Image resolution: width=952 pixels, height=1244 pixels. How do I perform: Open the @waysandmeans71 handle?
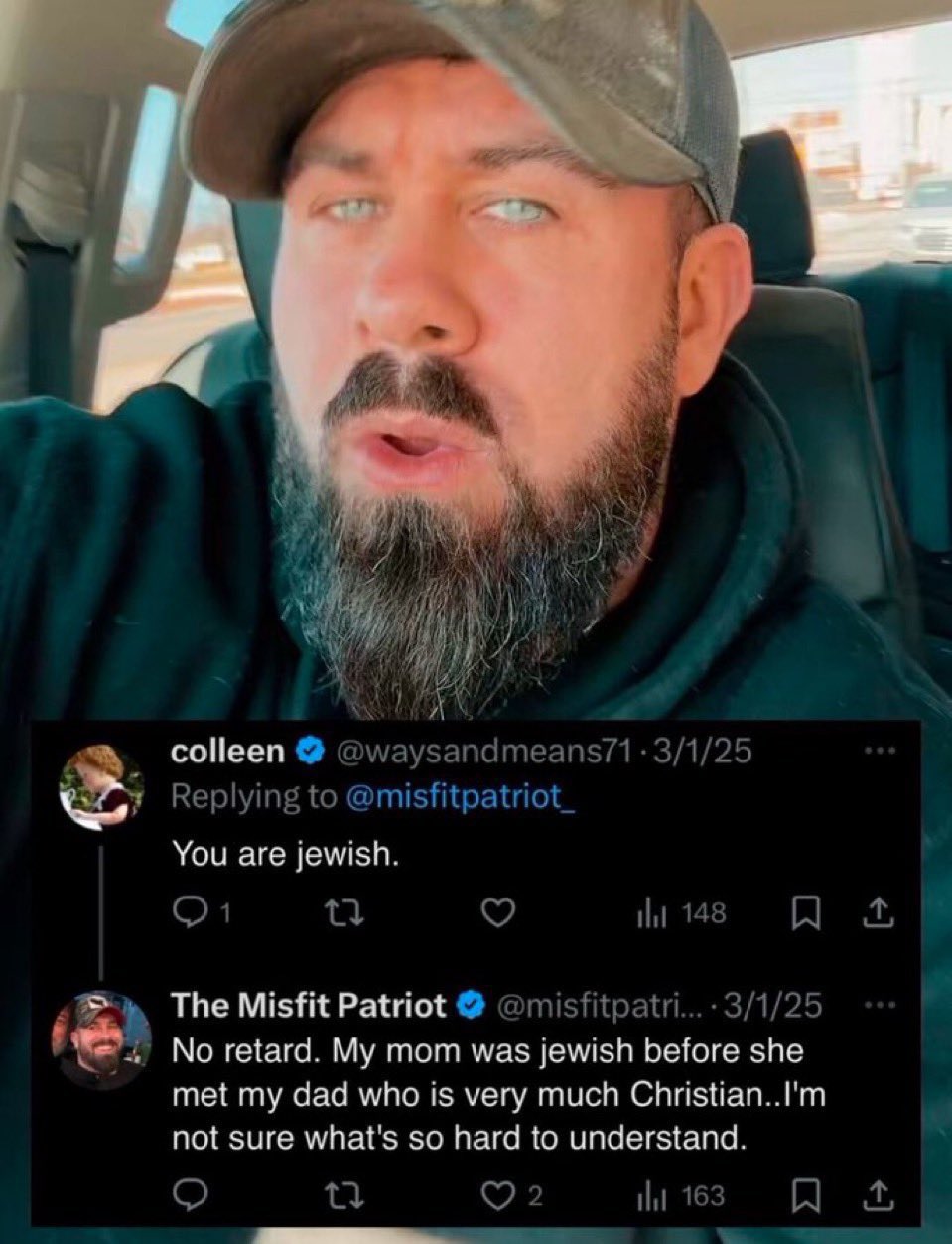[x=487, y=752]
